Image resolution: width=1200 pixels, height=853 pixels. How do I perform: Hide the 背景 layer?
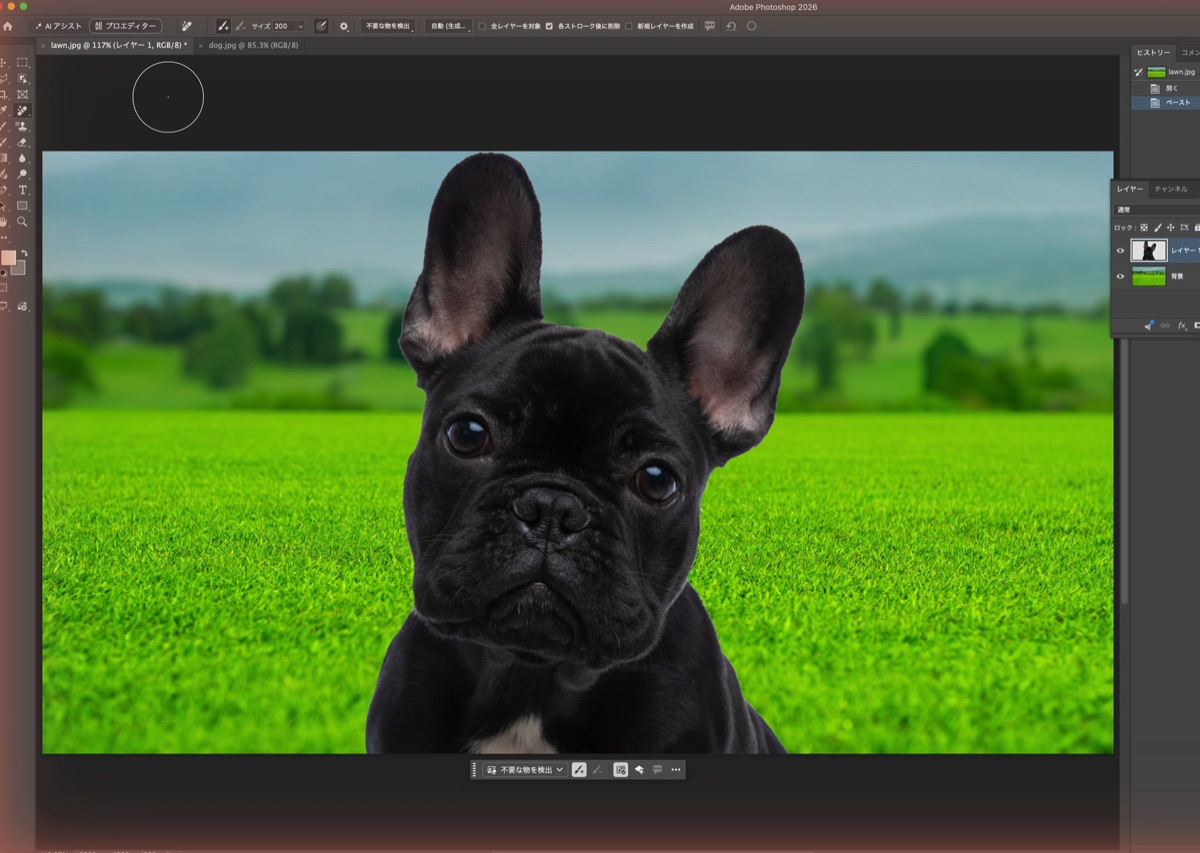pyautogui.click(x=1120, y=276)
